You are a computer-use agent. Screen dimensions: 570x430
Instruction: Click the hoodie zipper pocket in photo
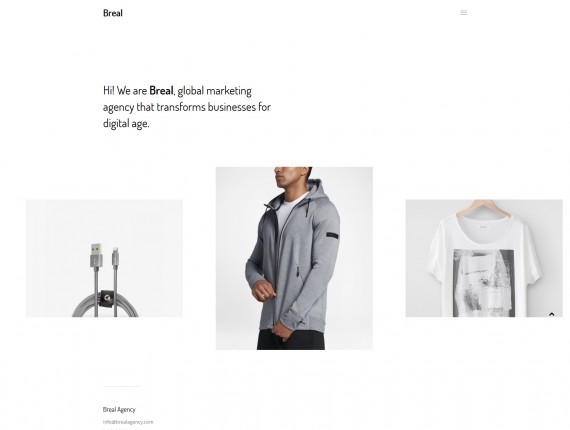tap(297, 272)
